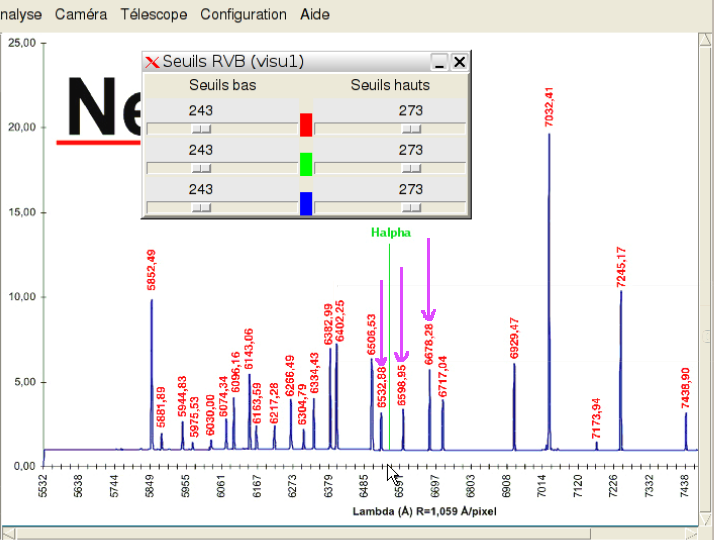Click the horizontal scrollbar right arrow
This screenshot has width=714, height=540.
(691, 533)
